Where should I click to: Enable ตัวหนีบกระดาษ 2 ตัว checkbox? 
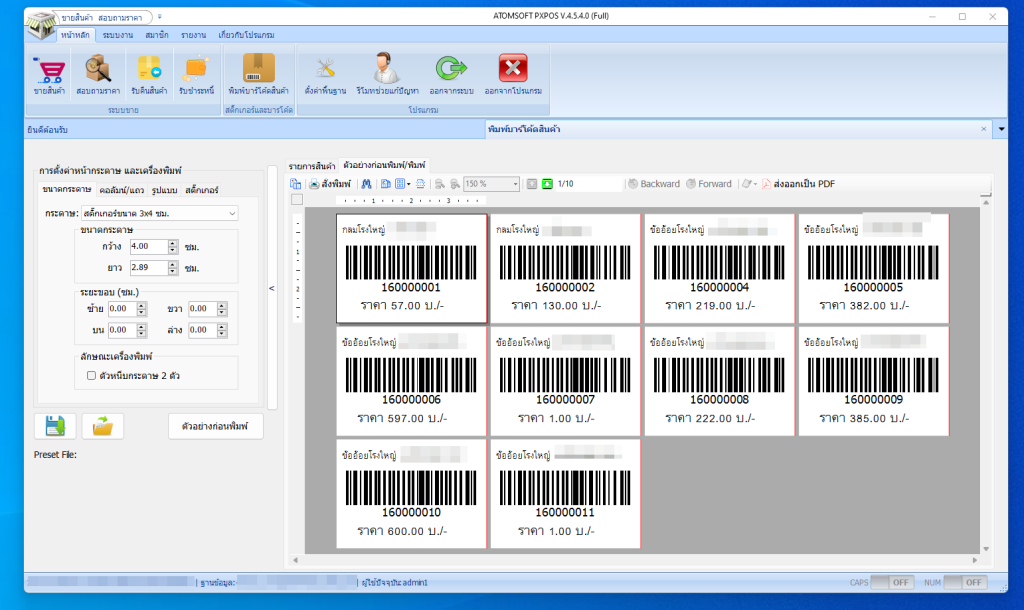pyautogui.click(x=91, y=376)
